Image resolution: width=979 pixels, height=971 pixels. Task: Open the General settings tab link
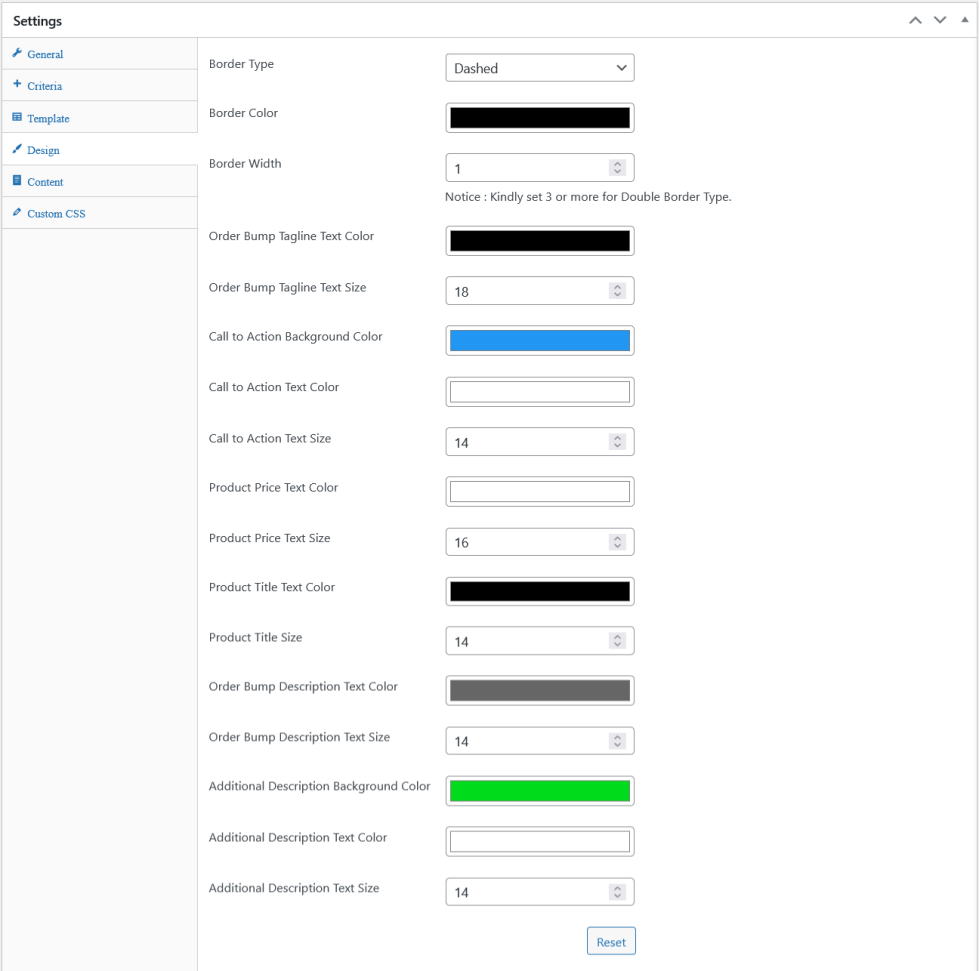pyautogui.click(x=45, y=54)
